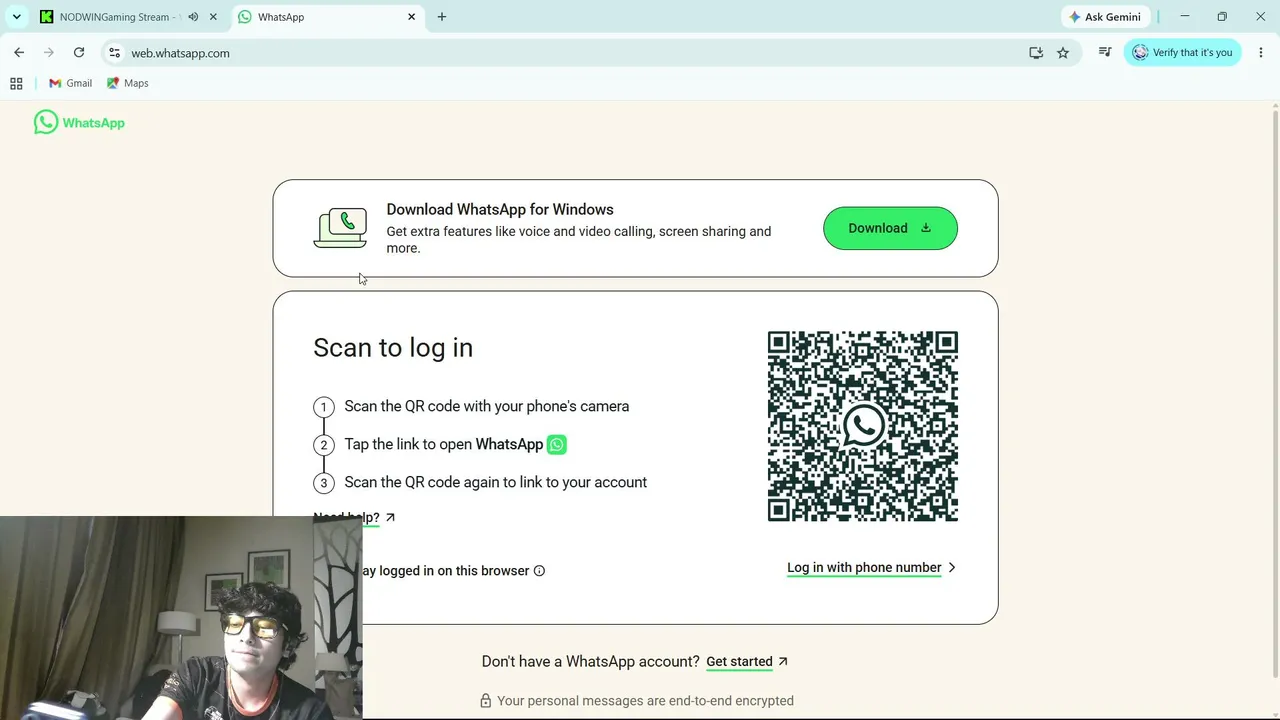Minimize the Chrome window

(1185, 17)
